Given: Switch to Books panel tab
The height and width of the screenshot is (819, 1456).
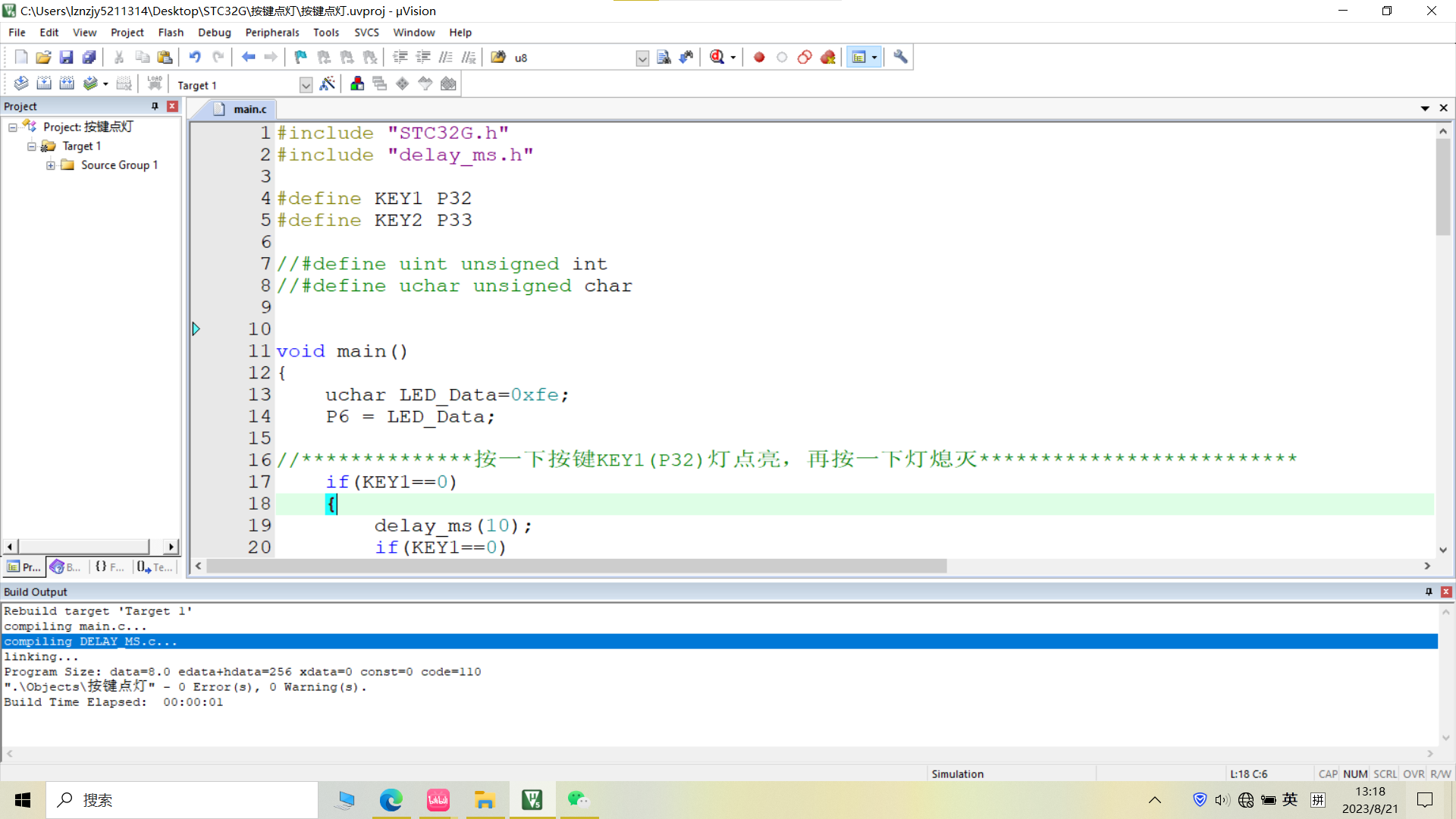Looking at the screenshot, I should [x=66, y=566].
